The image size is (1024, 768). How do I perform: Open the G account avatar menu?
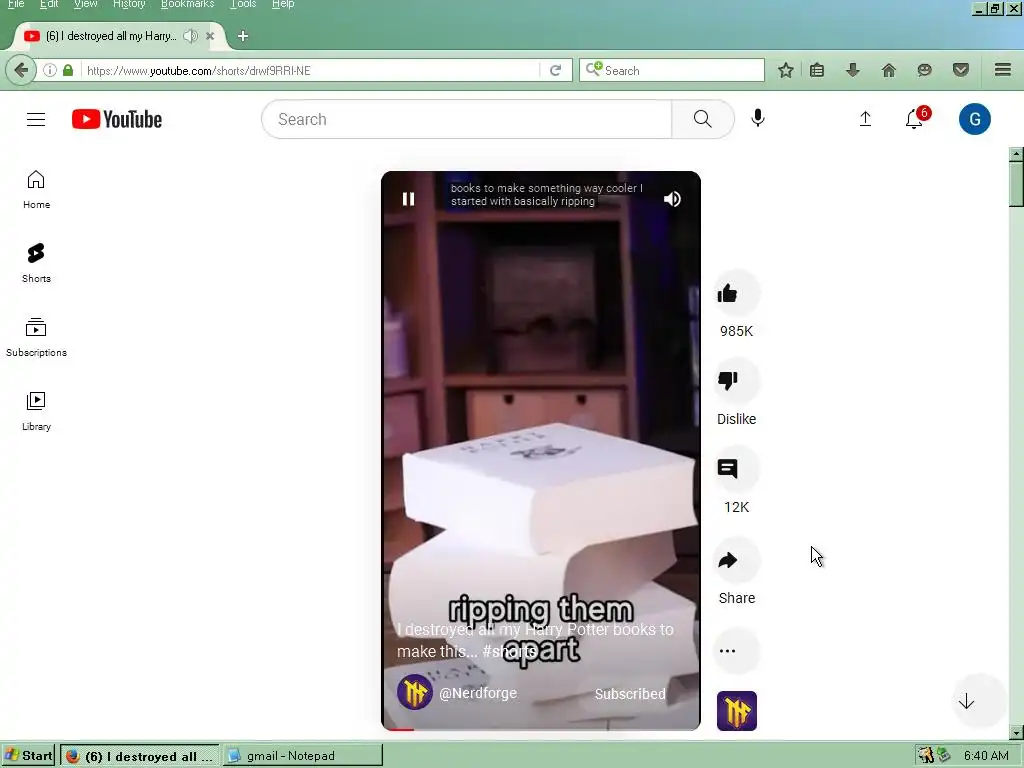pyautogui.click(x=974, y=119)
